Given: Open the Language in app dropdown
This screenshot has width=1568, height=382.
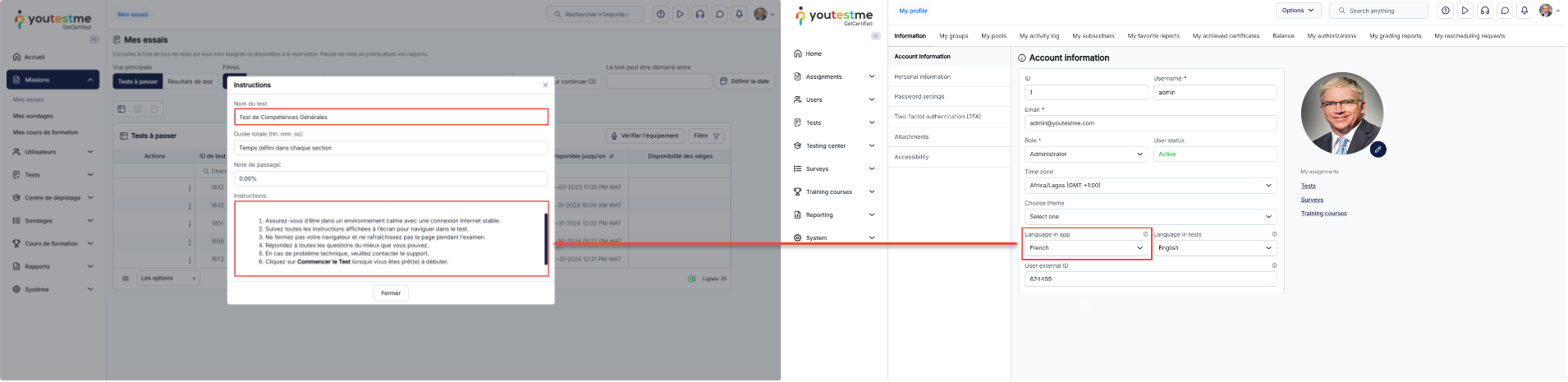Looking at the screenshot, I should point(1085,247).
